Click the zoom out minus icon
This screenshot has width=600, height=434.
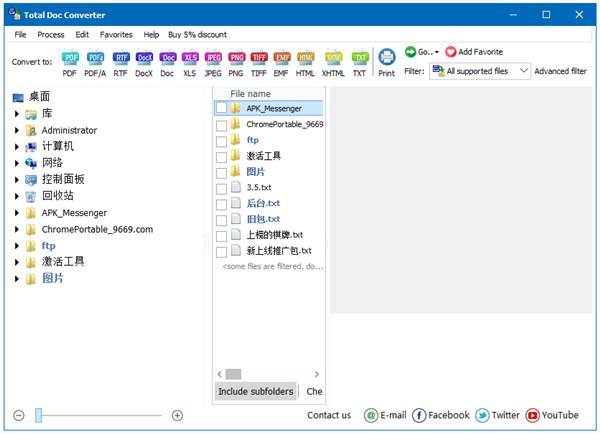click(18, 415)
